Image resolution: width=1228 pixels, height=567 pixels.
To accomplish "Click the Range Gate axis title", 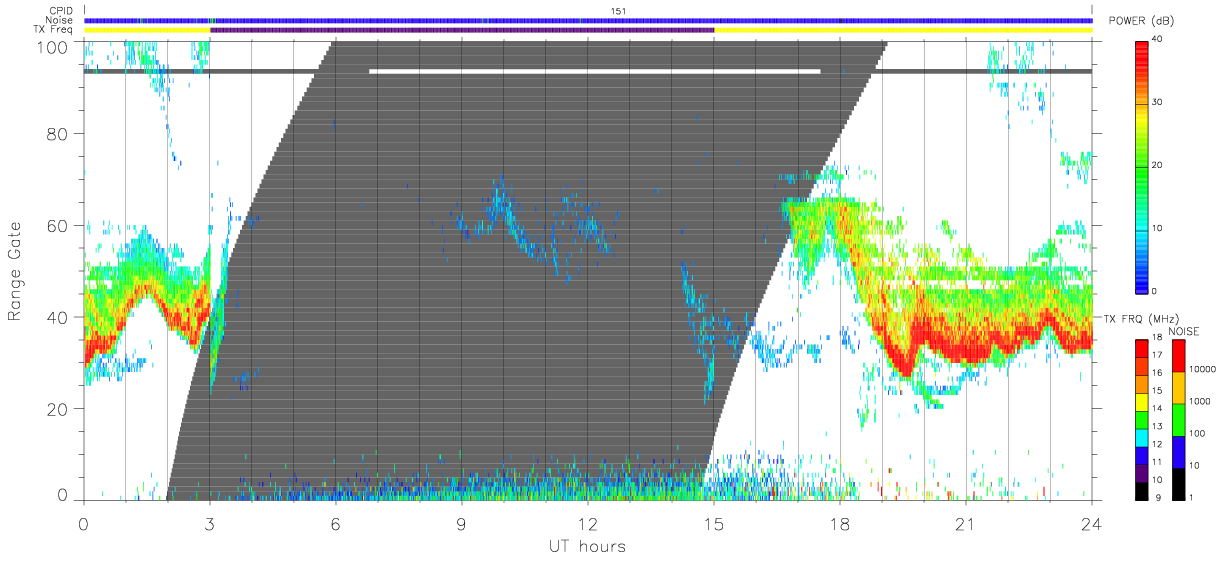I will [15, 271].
